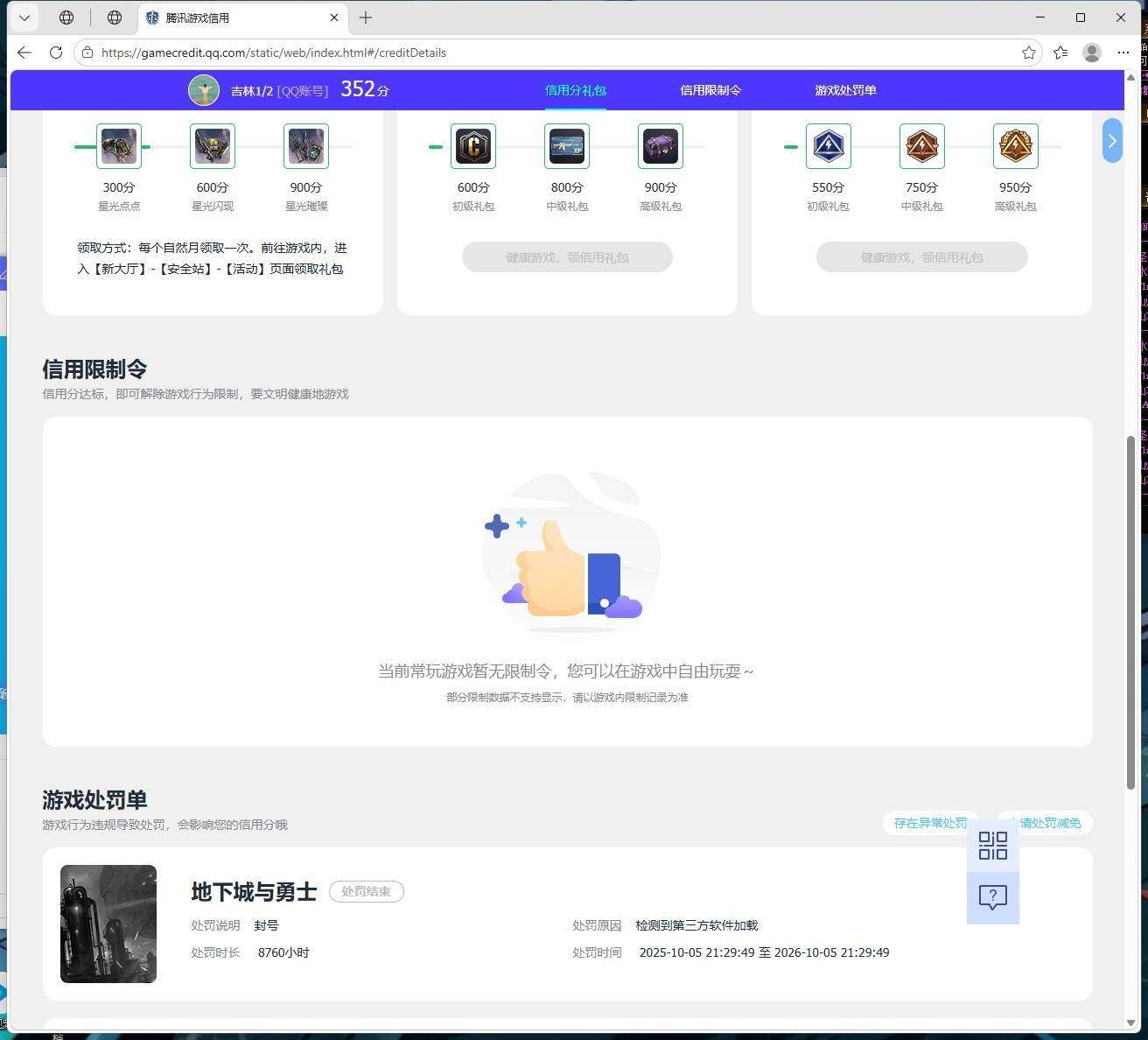
Task: Click the 550分 初级礼包 blue badge icon
Action: (x=828, y=146)
